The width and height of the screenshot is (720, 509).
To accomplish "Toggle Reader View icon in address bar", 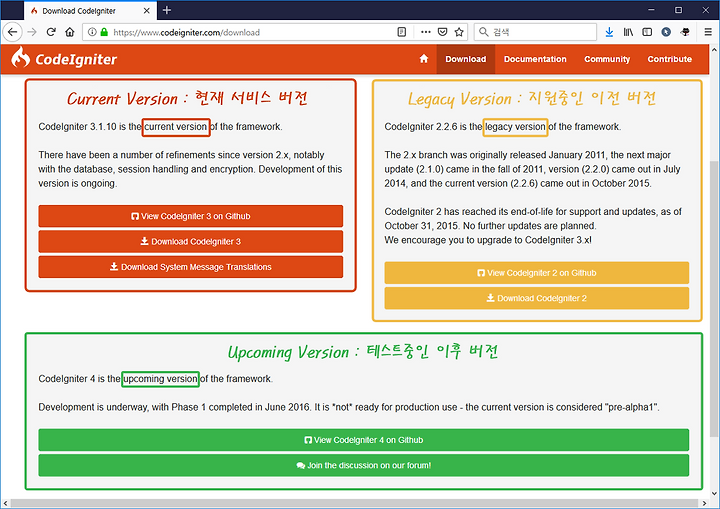I will click(401, 32).
